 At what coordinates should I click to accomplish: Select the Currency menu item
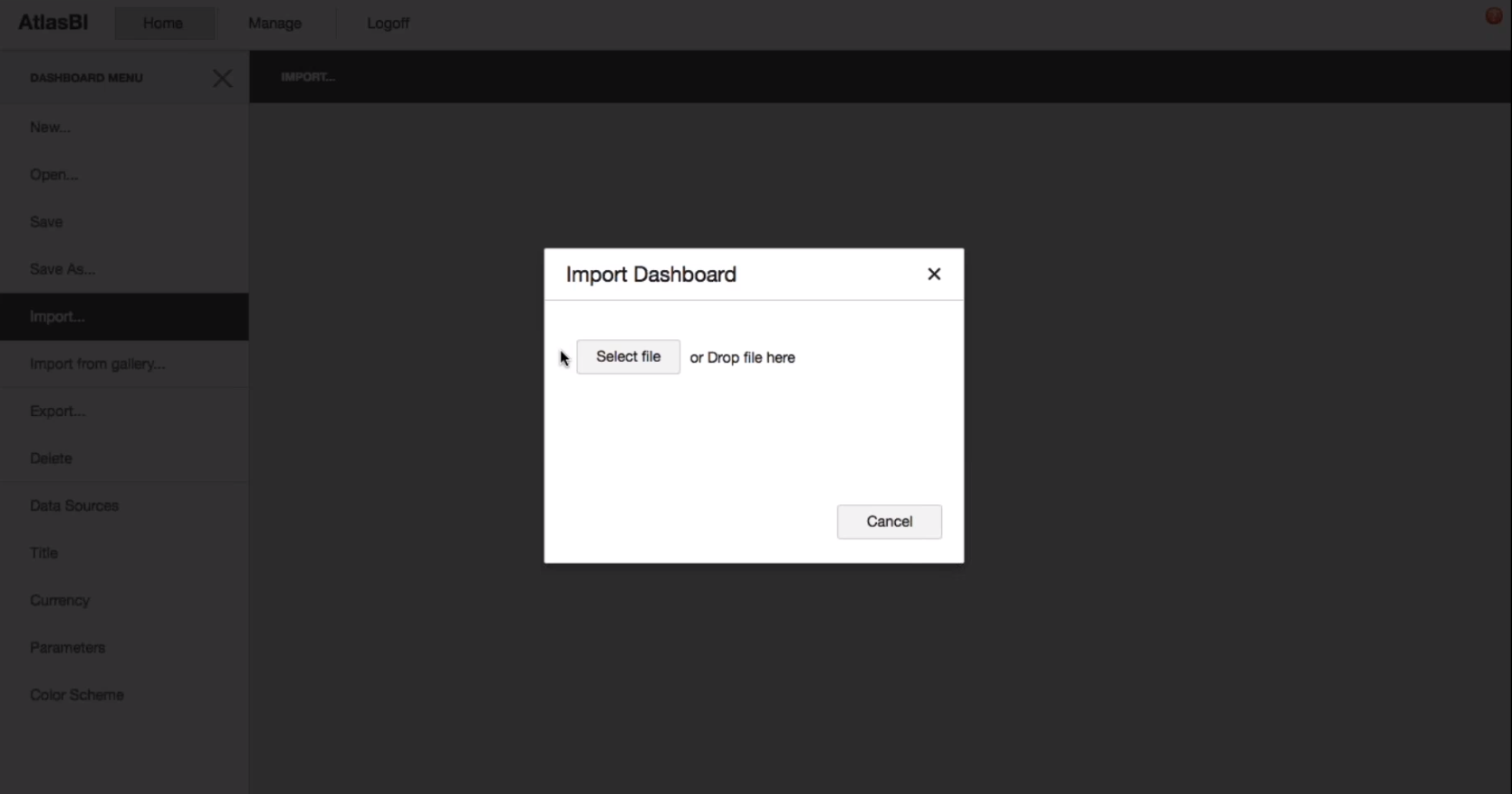[60, 600]
